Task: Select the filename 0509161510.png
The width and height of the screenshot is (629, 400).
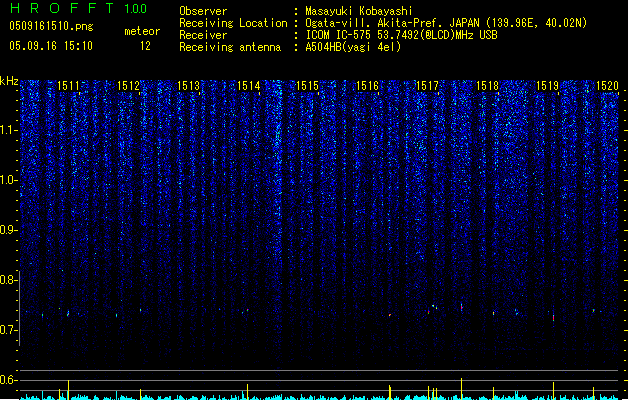Action: pos(51,26)
